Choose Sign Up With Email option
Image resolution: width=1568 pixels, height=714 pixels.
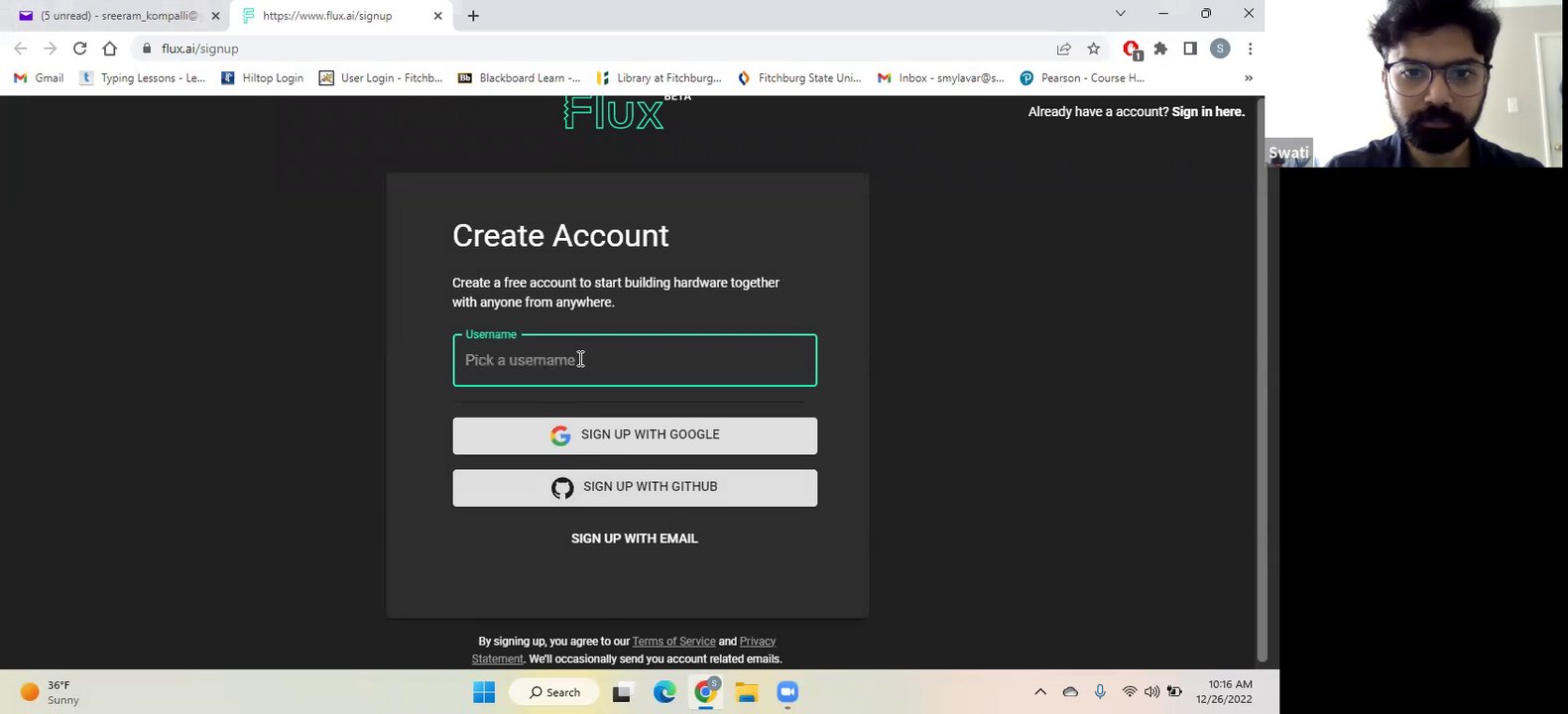[x=635, y=538]
